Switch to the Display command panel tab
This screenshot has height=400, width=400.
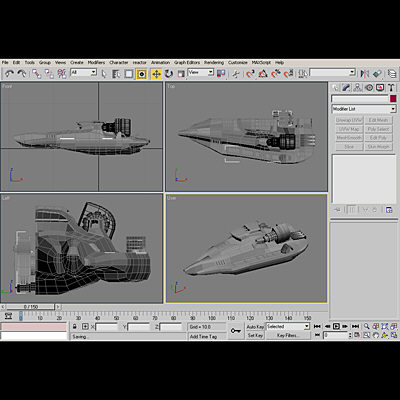tap(380, 88)
